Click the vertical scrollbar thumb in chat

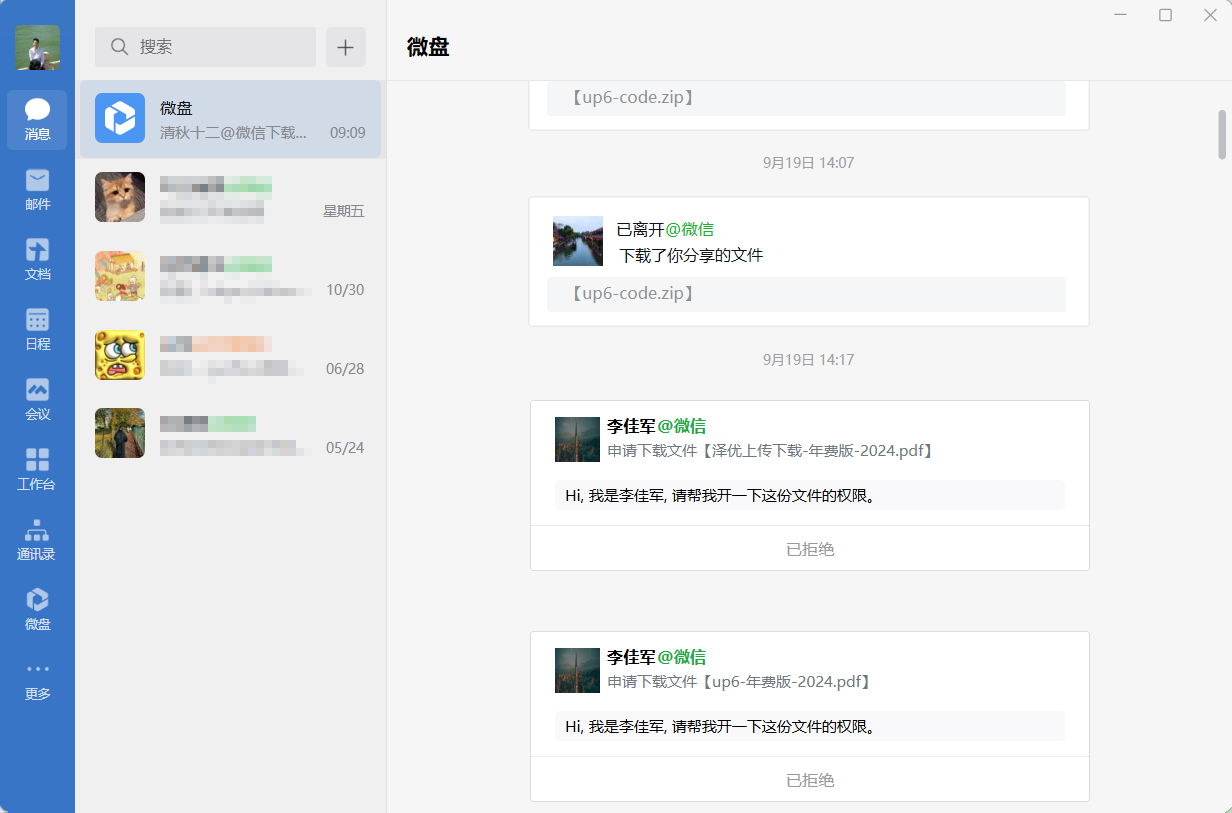pos(1222,134)
